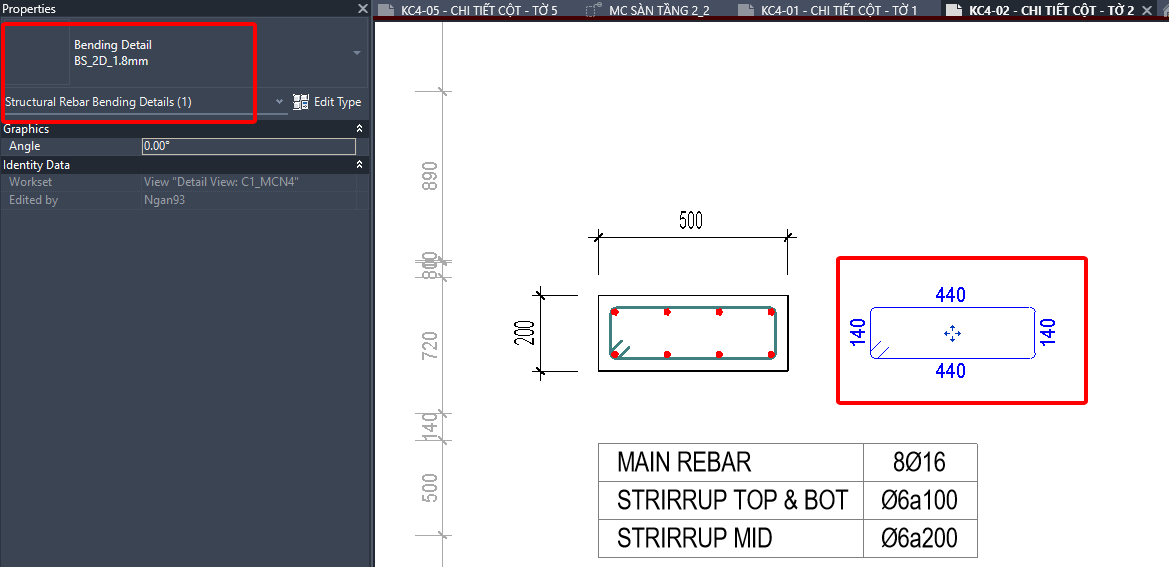
Task: Click the Ø6a100 table cell
Action: 920,500
